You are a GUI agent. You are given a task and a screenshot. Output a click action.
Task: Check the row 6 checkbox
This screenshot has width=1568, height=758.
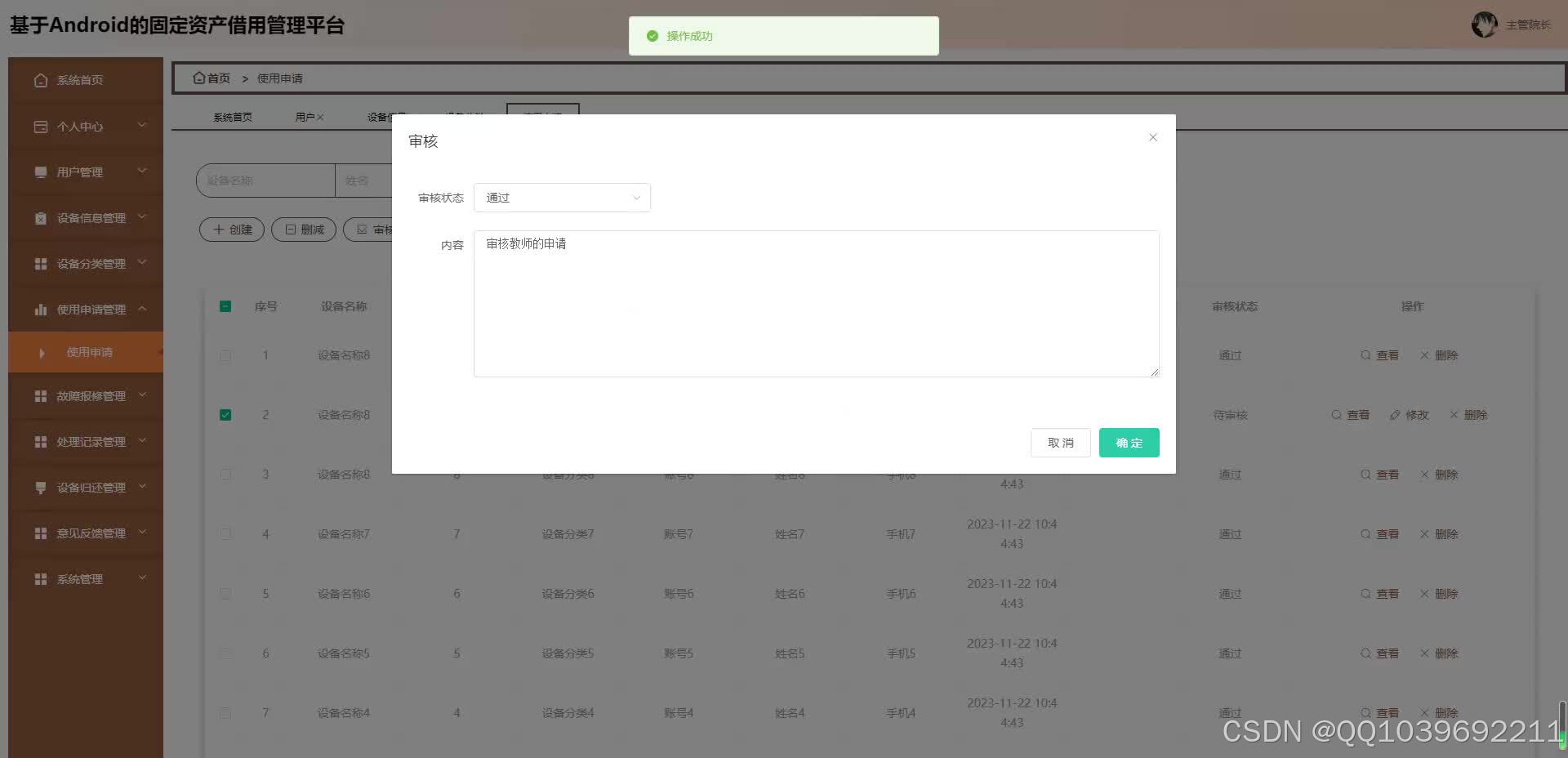tap(225, 653)
